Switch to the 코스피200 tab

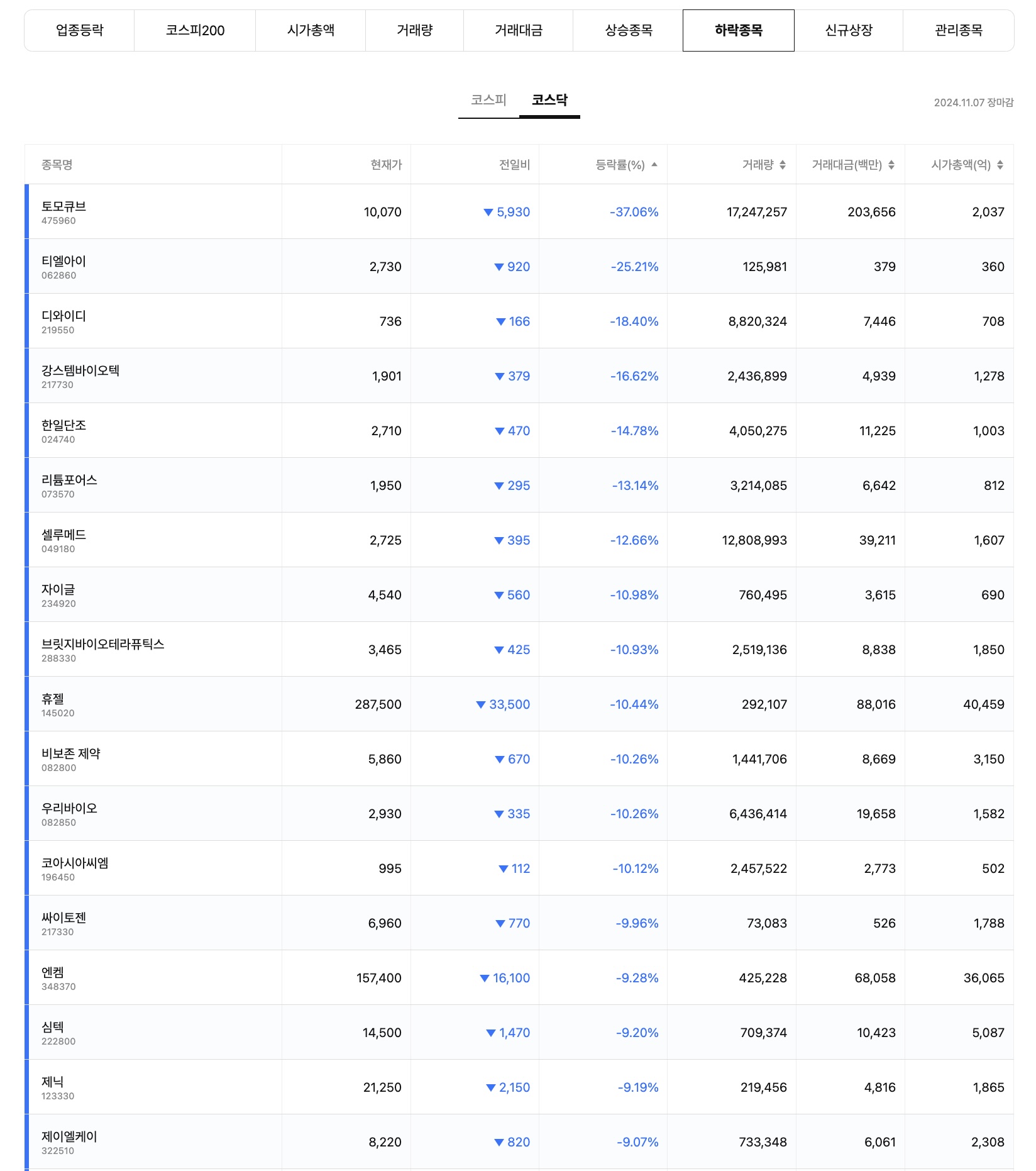[x=195, y=30]
